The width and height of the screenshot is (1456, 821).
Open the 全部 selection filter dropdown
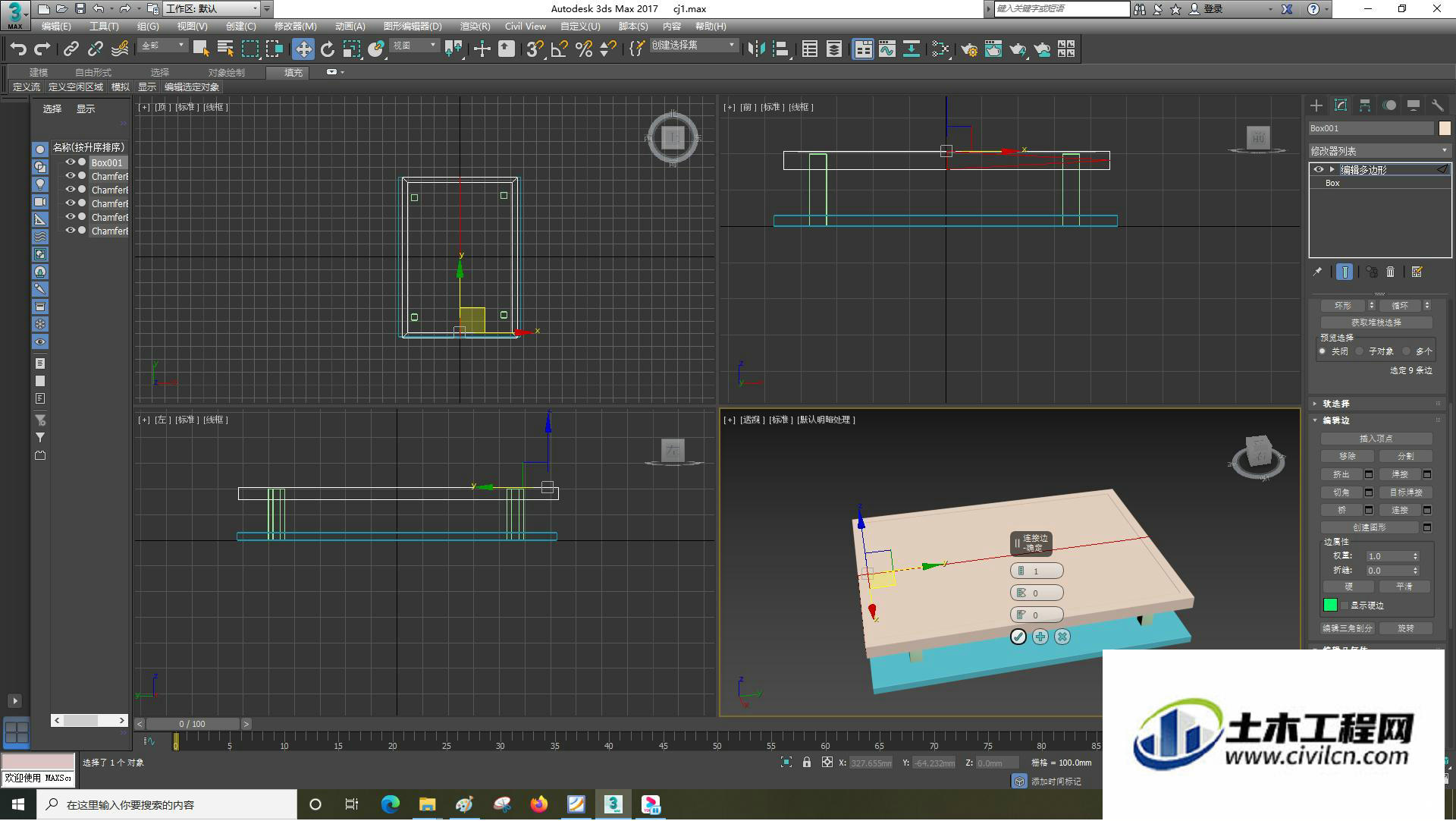click(x=162, y=46)
